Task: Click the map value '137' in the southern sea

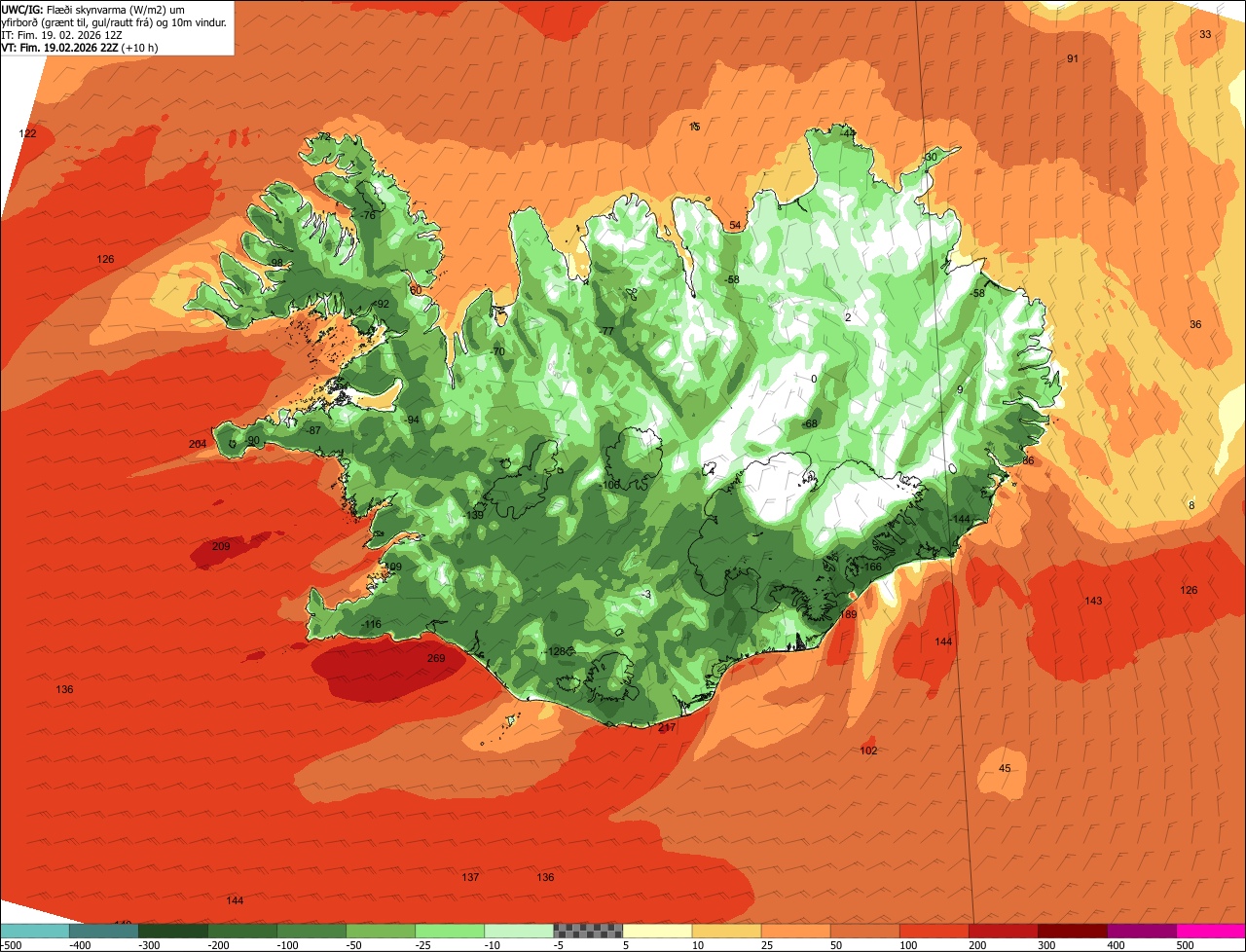Action: (x=470, y=877)
